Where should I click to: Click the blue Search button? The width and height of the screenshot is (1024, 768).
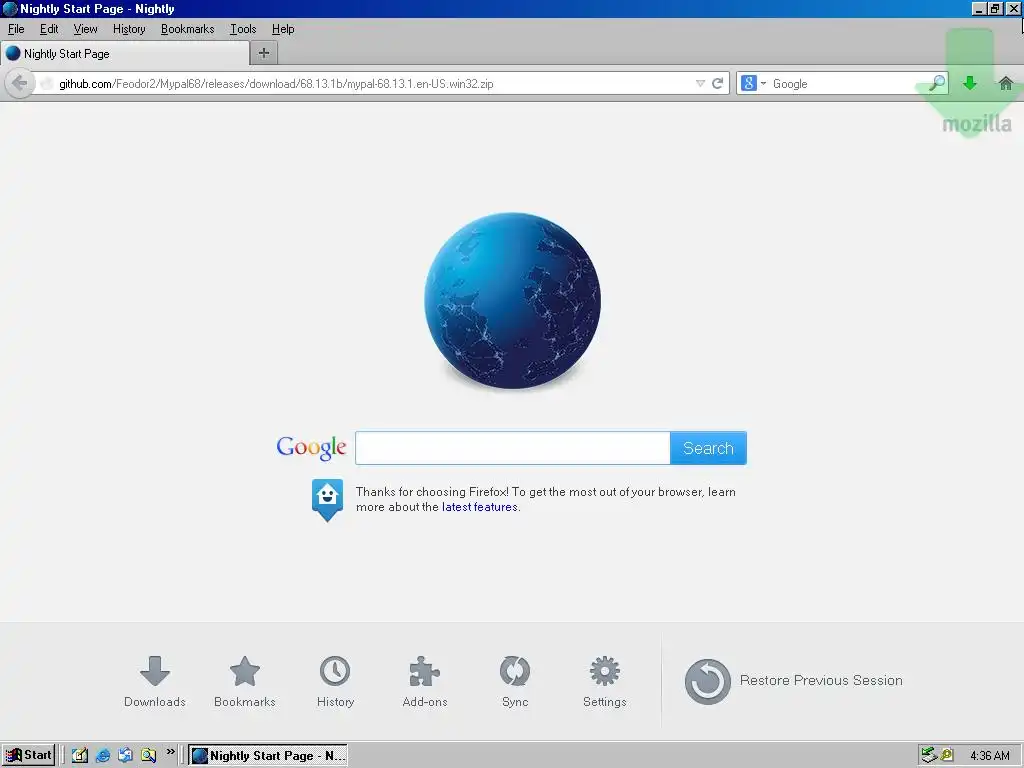tap(708, 448)
